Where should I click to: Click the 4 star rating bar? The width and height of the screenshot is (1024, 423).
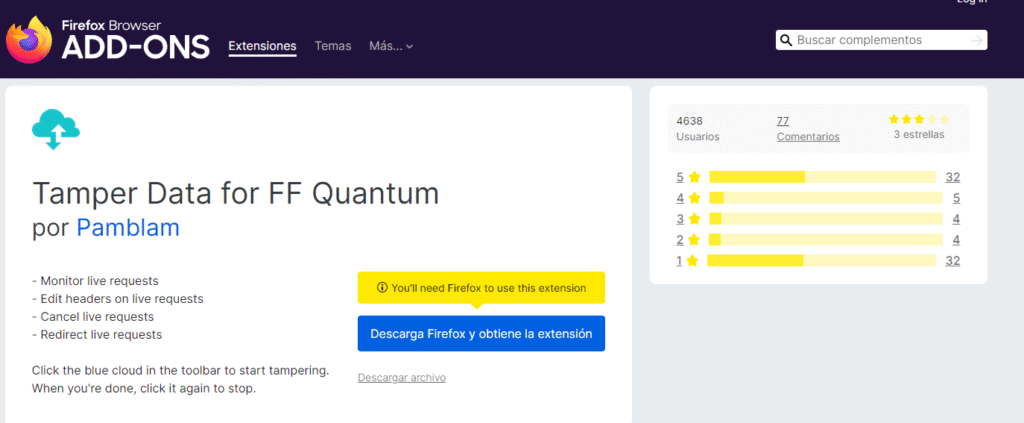pyautogui.click(x=826, y=198)
